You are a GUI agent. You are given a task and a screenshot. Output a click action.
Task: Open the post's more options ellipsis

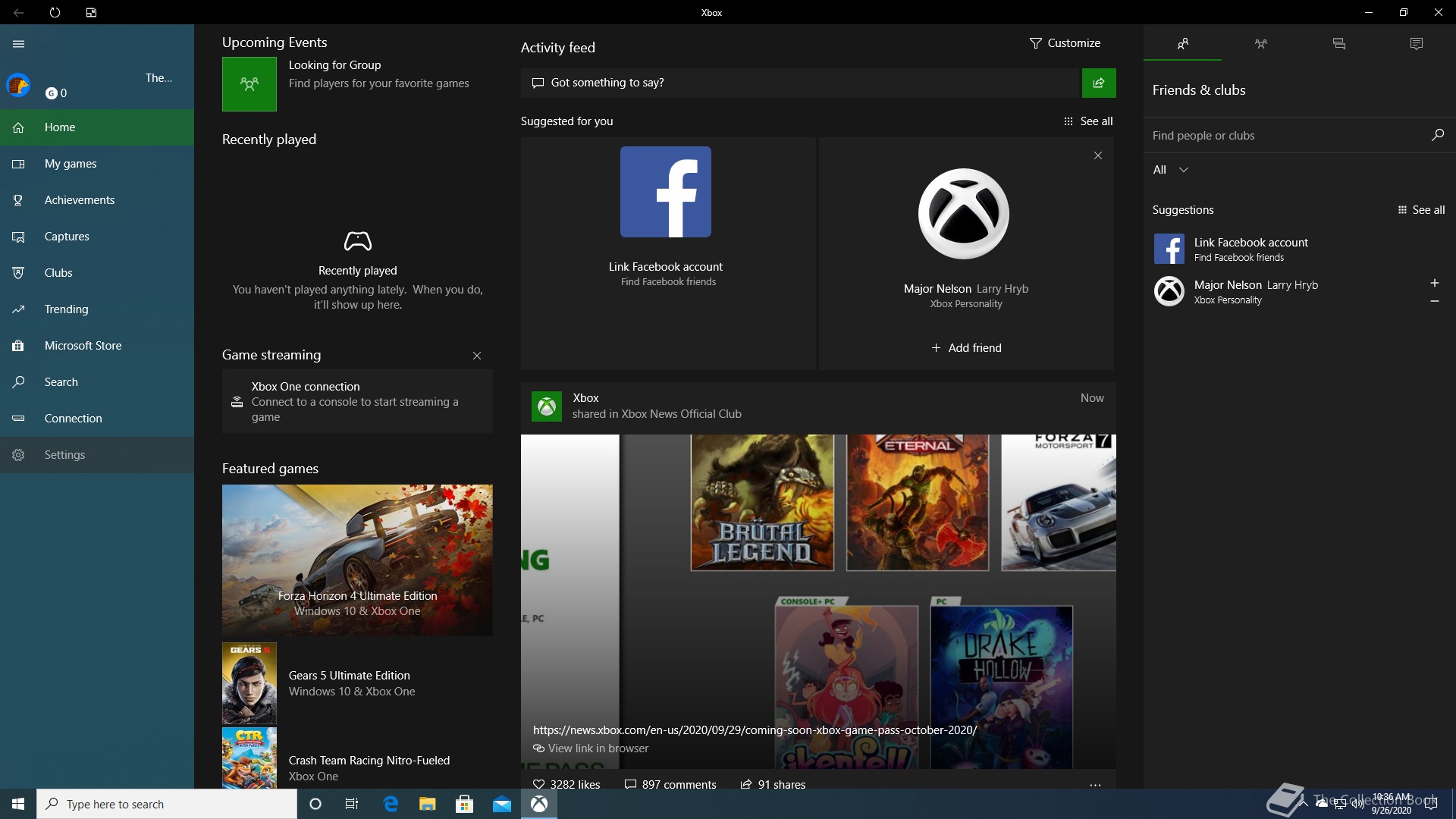[1094, 785]
